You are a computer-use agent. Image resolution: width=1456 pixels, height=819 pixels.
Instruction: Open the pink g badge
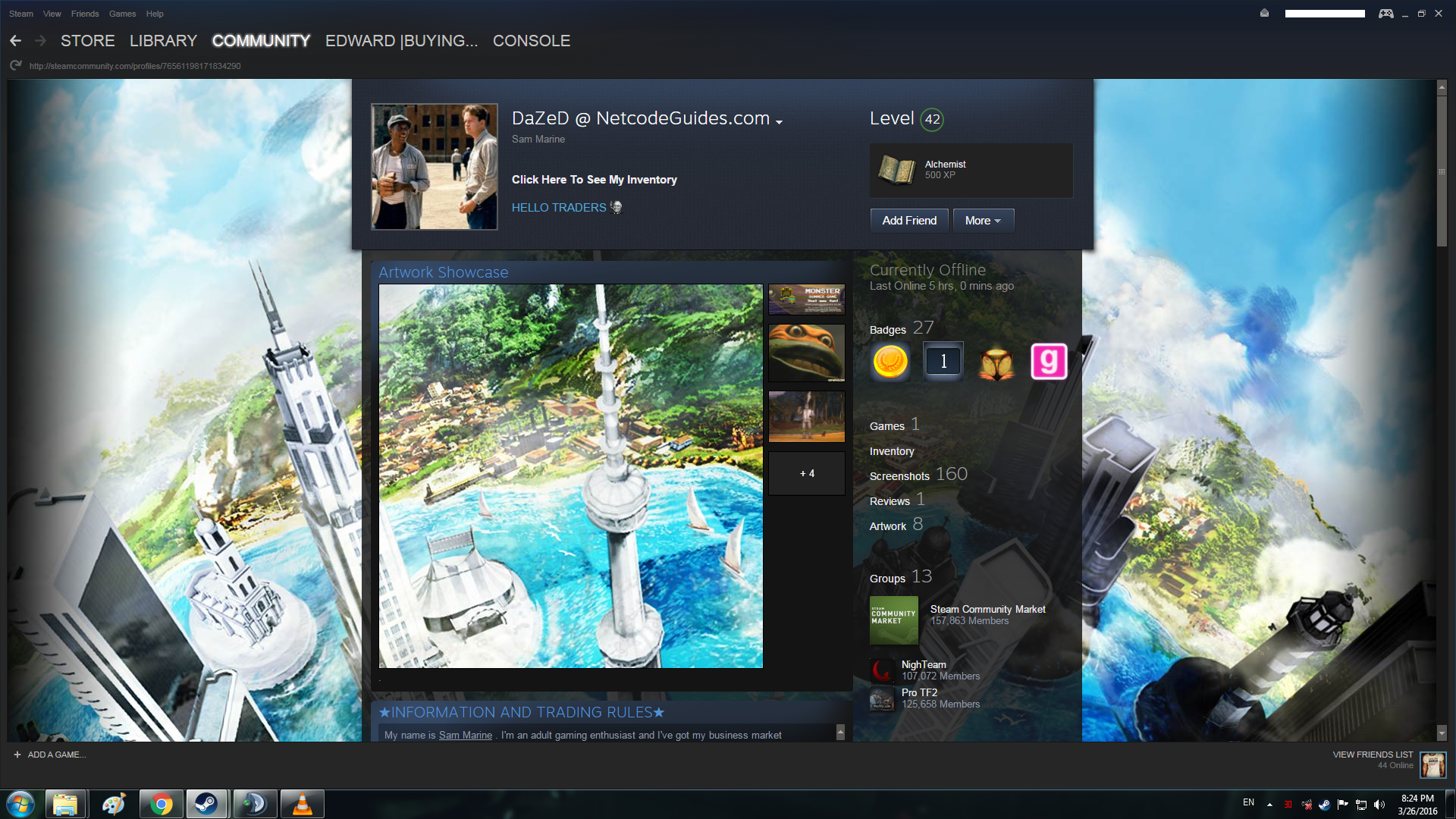(1049, 362)
